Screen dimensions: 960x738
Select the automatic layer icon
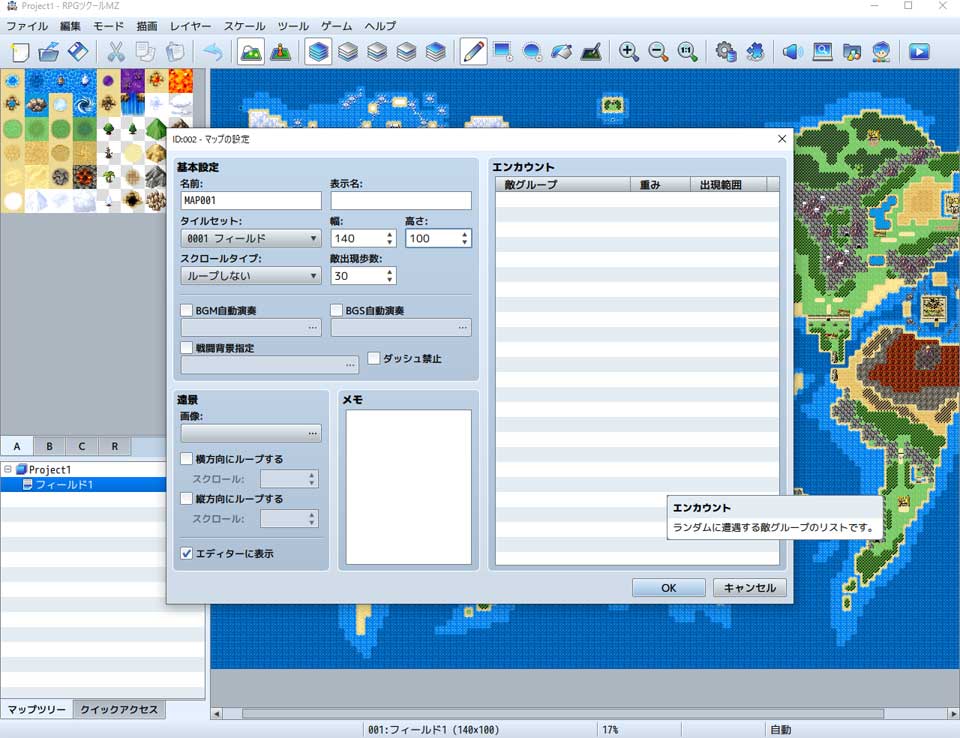[318, 52]
